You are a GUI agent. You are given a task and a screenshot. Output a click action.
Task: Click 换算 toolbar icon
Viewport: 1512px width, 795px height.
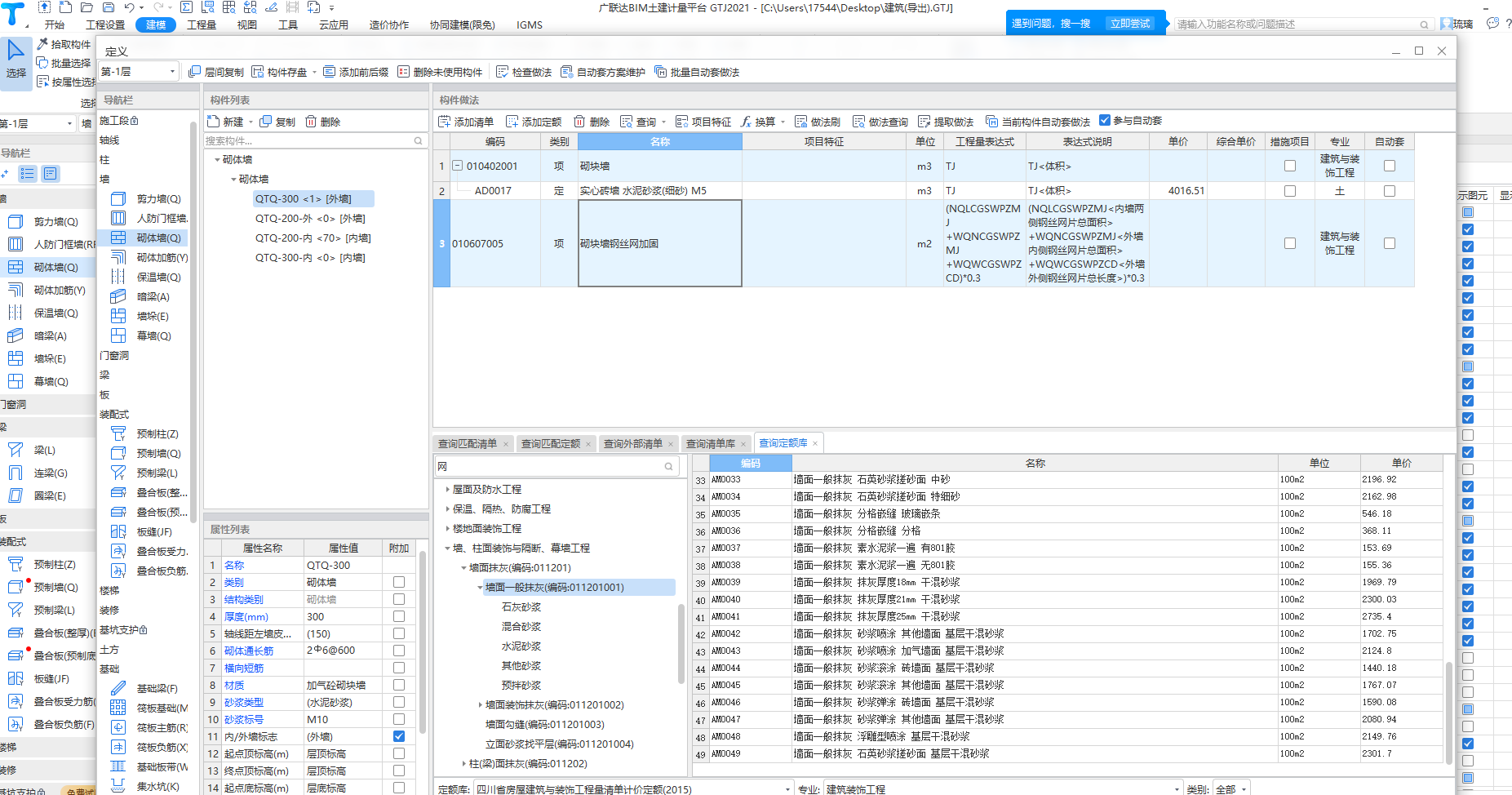[747, 122]
